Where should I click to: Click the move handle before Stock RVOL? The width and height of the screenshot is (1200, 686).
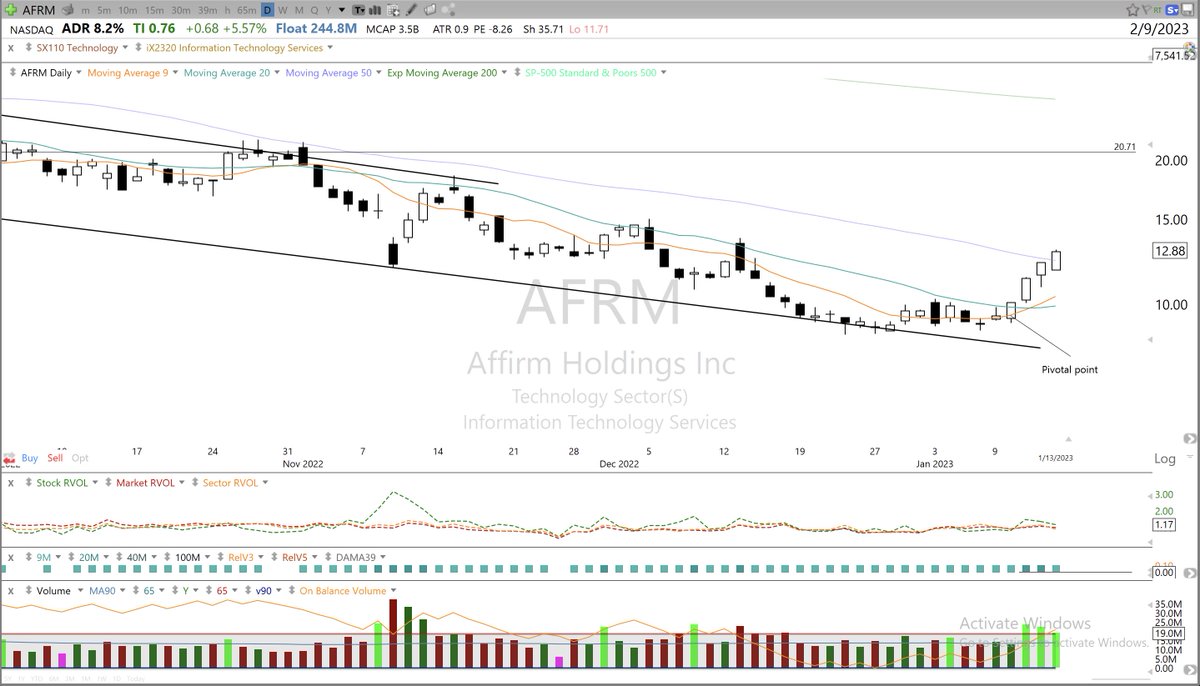(28, 482)
